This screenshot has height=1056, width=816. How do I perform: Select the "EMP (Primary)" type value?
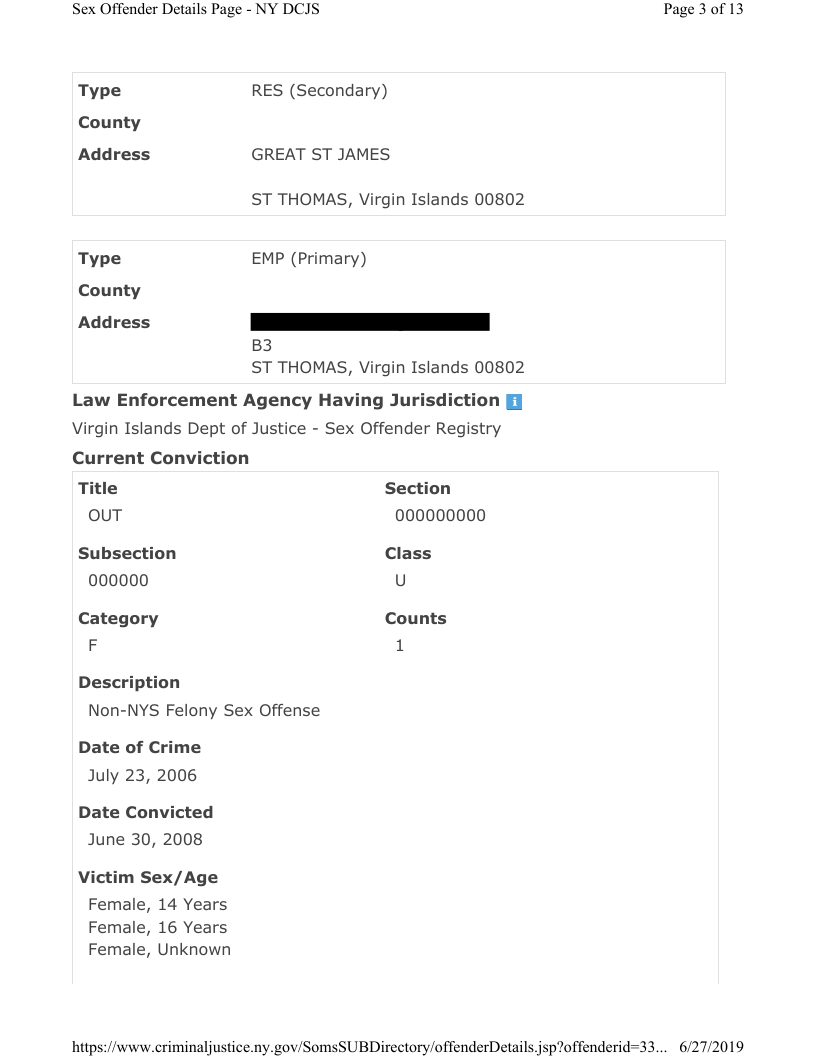coord(309,259)
